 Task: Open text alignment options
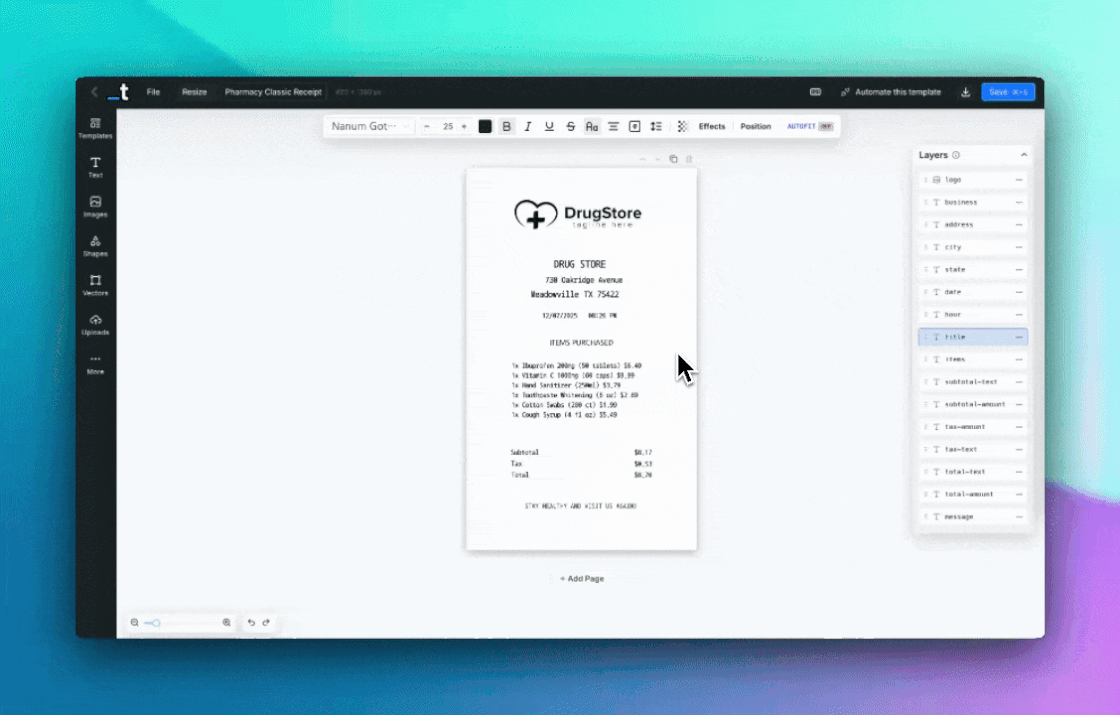coord(613,127)
